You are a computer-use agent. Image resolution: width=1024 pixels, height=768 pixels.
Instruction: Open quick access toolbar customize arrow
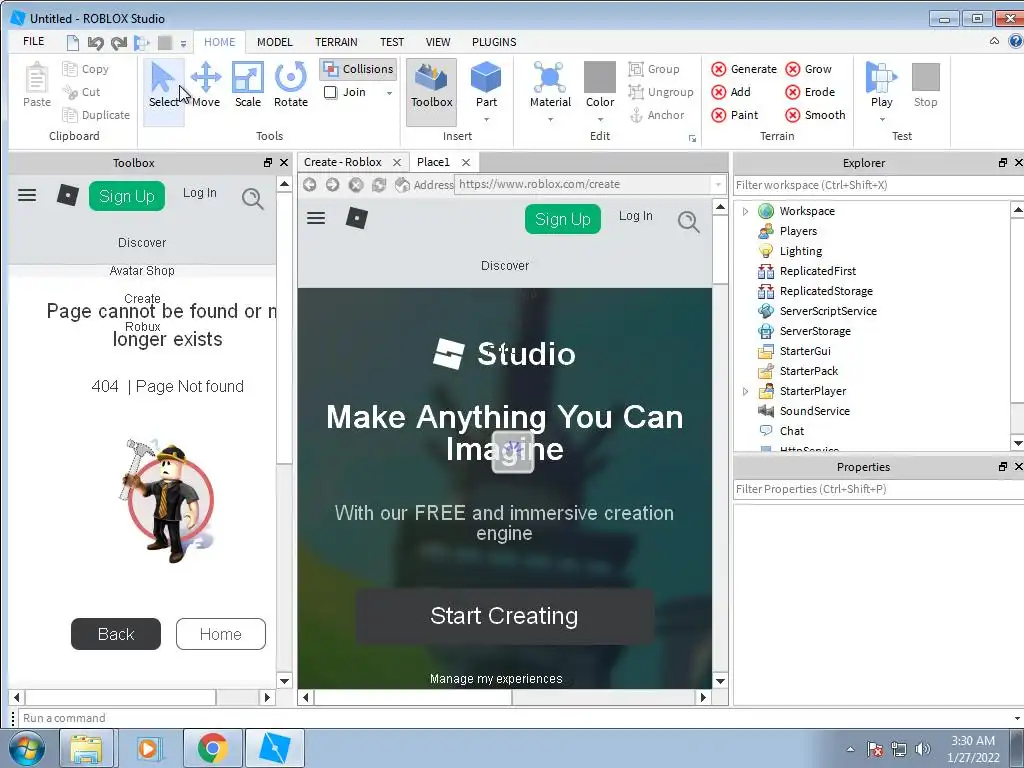(184, 44)
